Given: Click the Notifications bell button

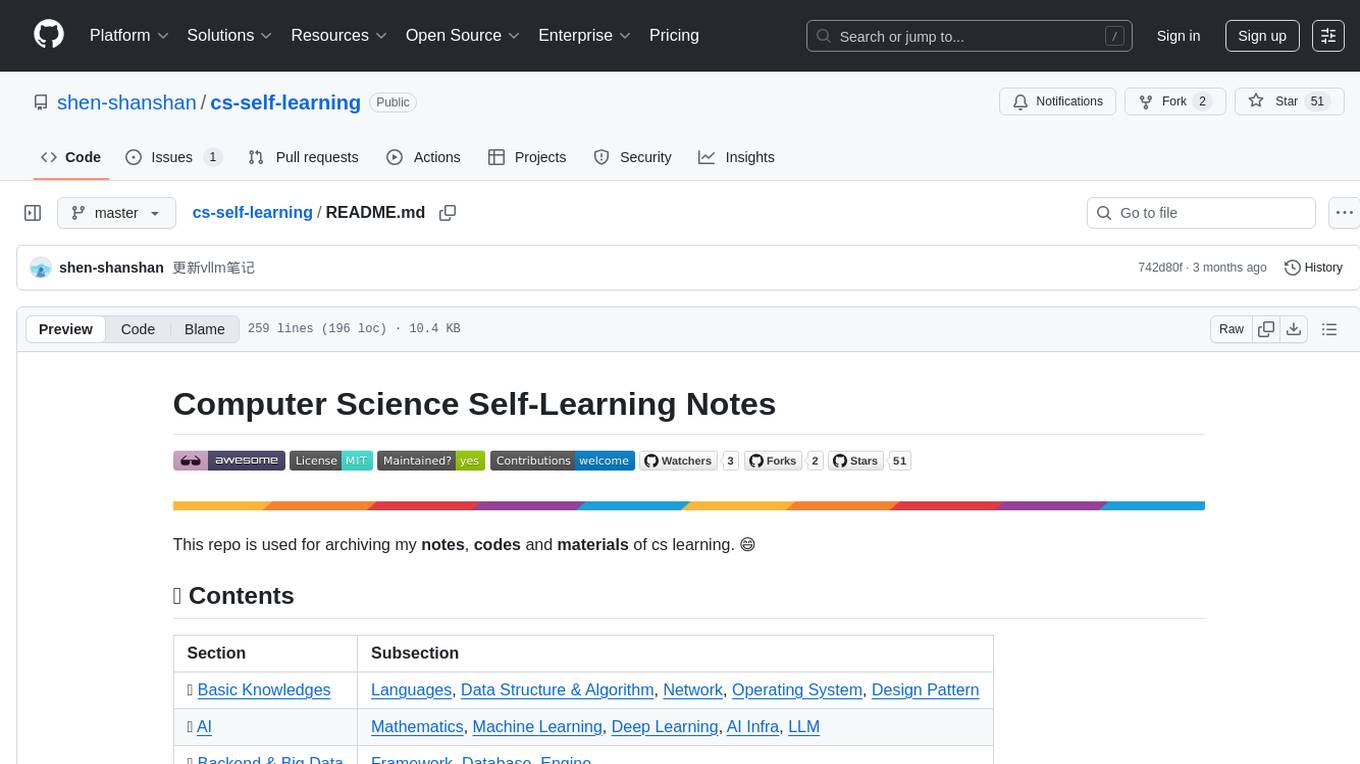Looking at the screenshot, I should tap(1058, 101).
